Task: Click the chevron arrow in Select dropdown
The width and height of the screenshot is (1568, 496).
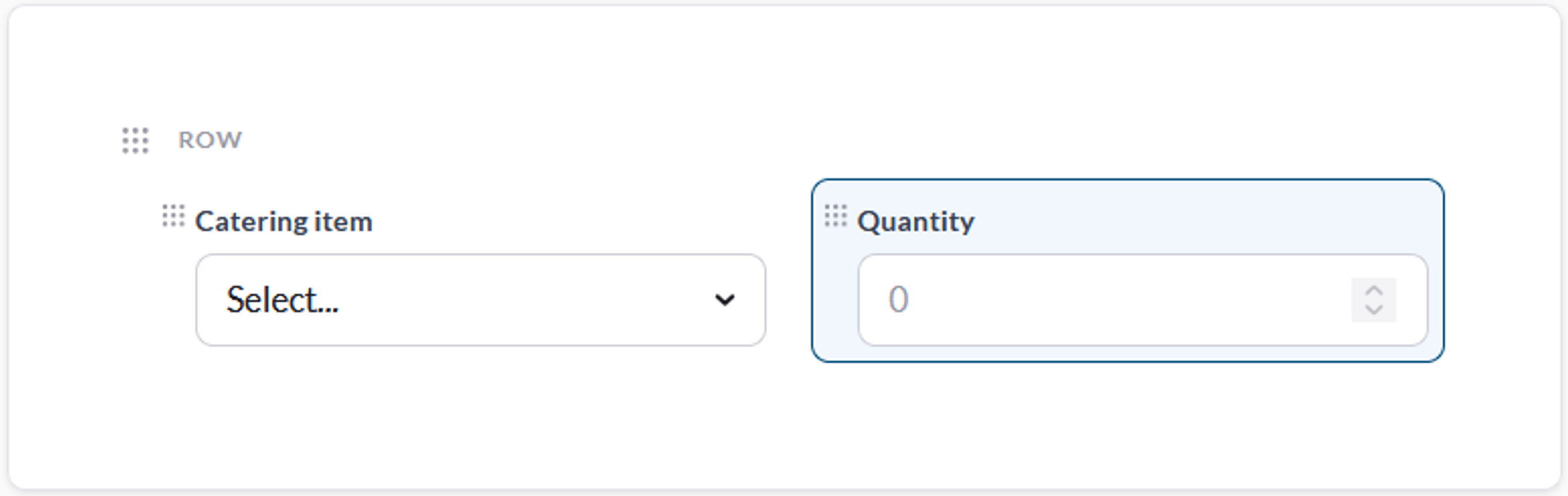Action: tap(724, 300)
